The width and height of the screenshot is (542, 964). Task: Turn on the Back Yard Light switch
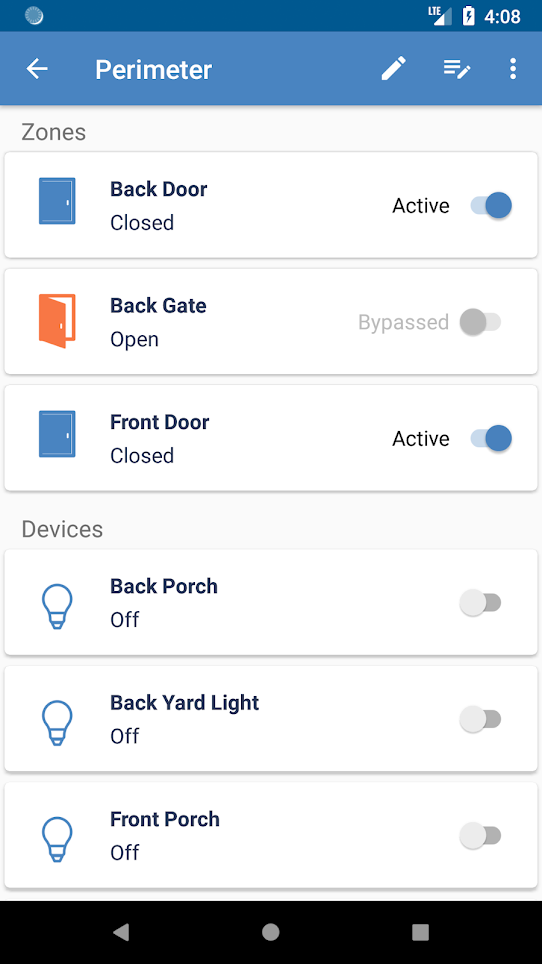pos(481,719)
